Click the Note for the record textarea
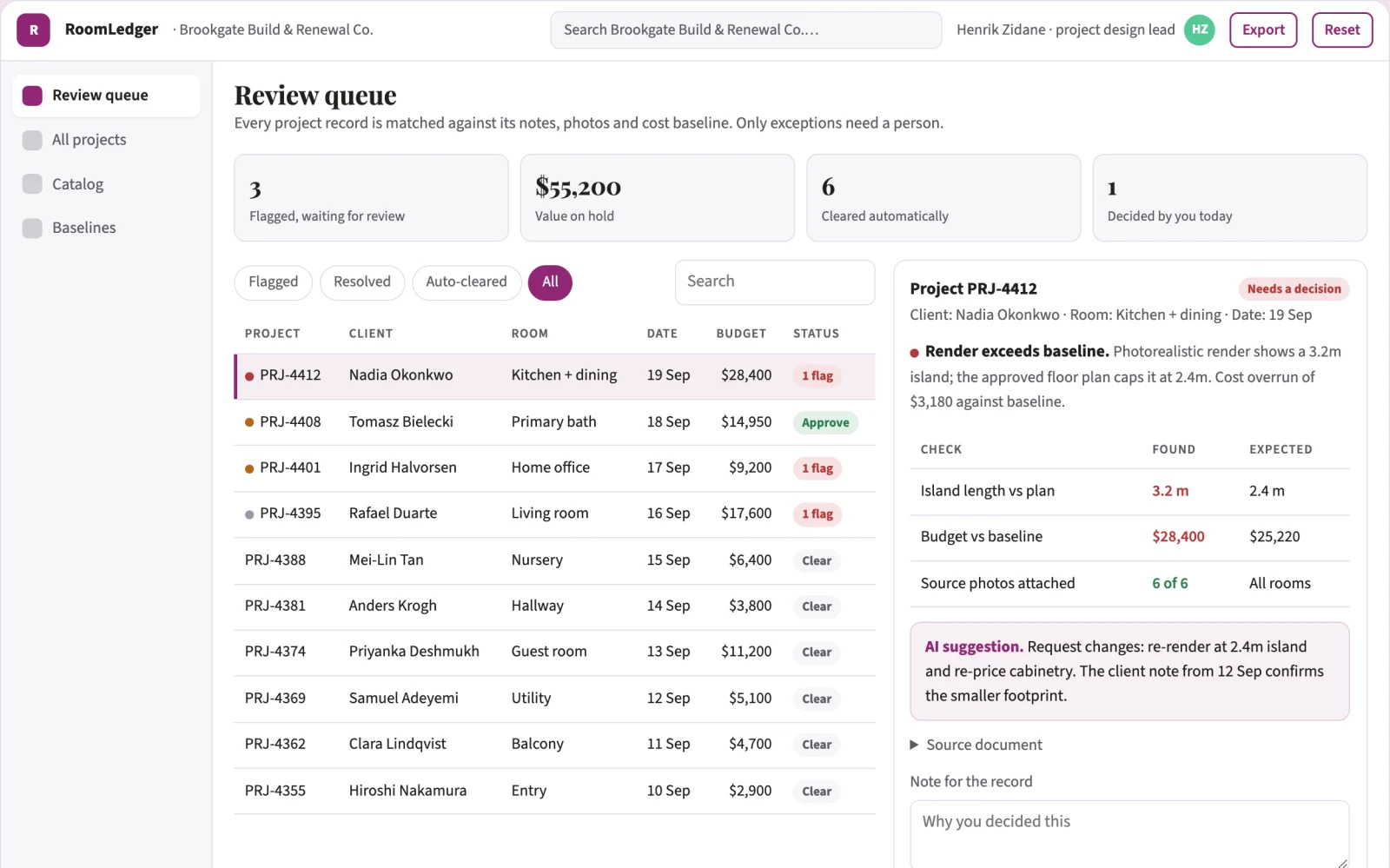Image resolution: width=1390 pixels, height=868 pixels. pos(1129,834)
